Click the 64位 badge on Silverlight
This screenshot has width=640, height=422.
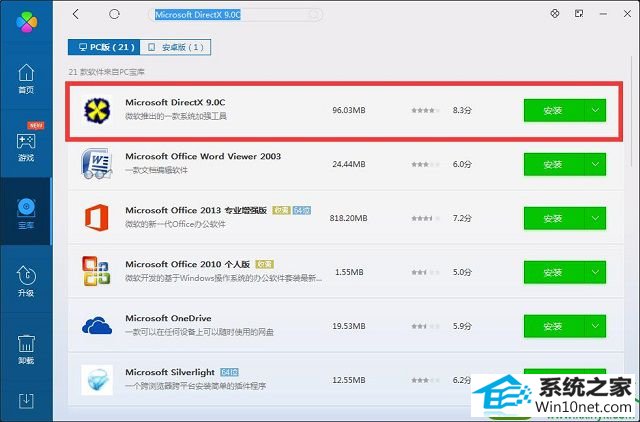[229, 372]
